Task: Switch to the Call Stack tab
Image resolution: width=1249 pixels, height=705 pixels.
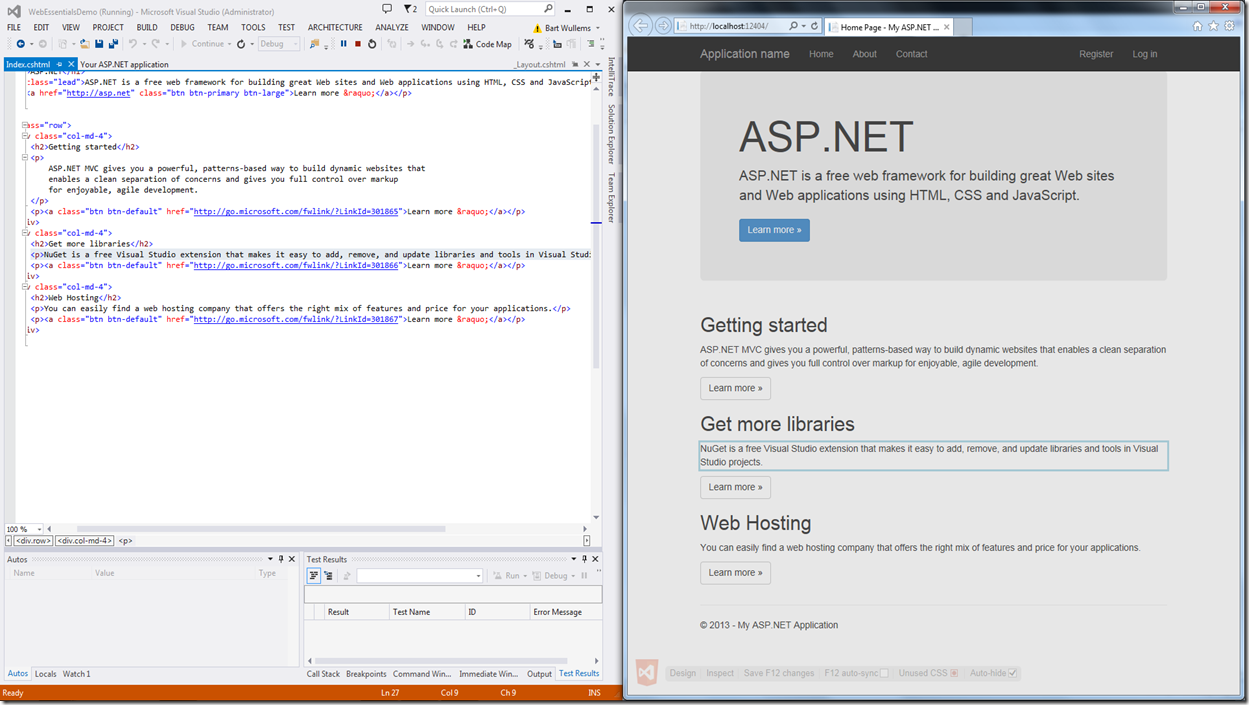Action: tap(323, 674)
